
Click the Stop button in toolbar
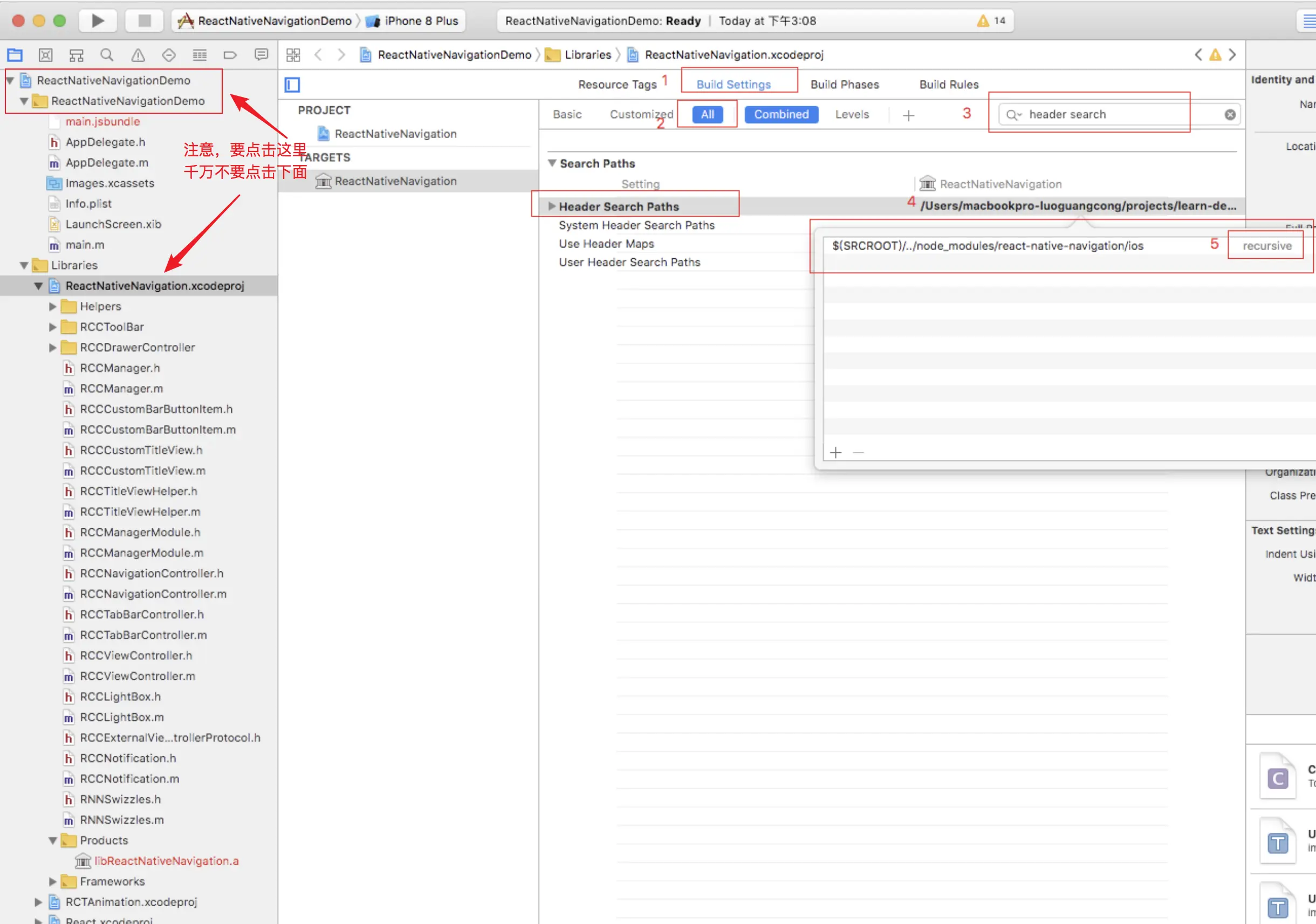pos(145,20)
